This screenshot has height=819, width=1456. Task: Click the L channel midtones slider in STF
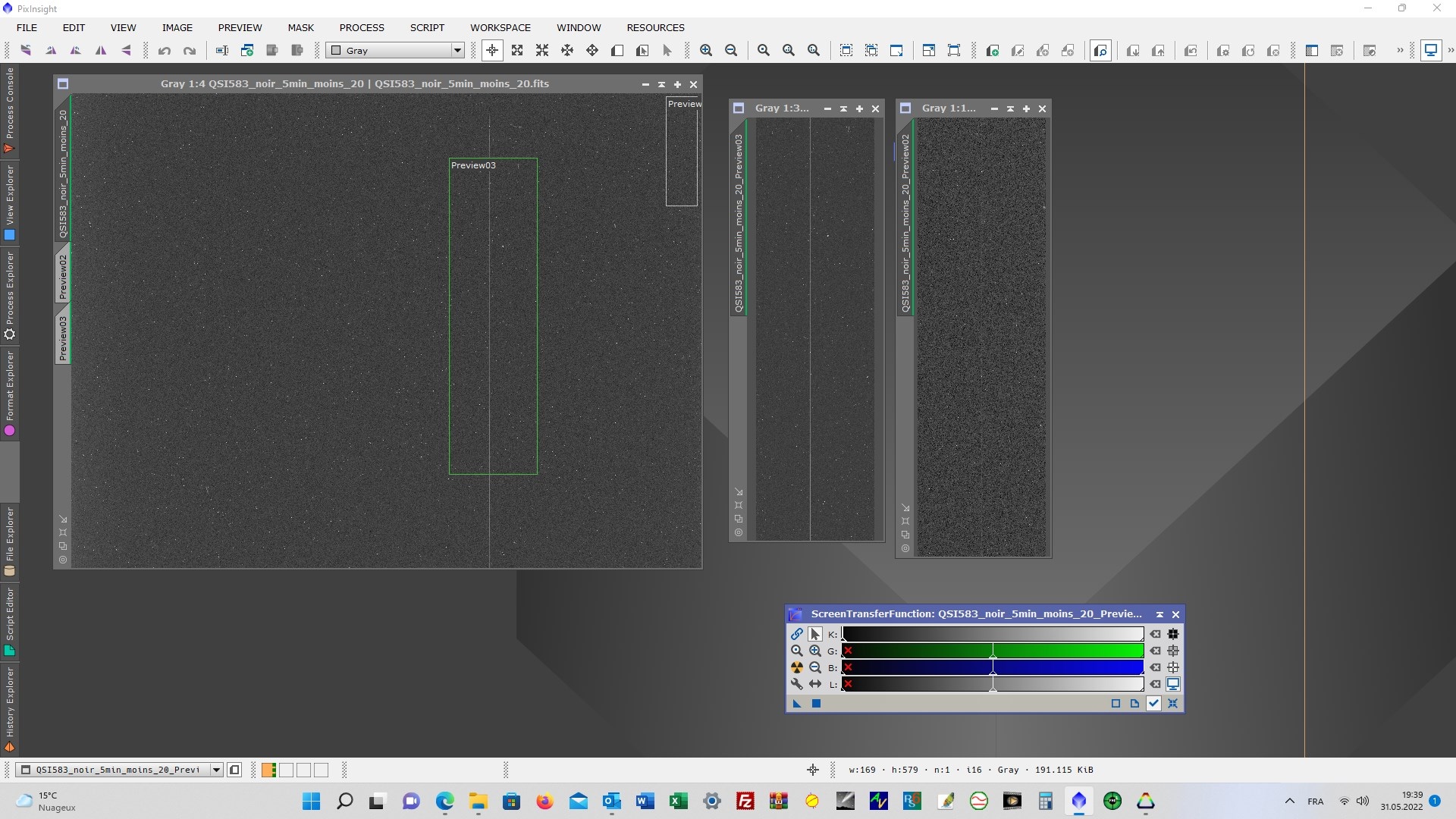pyautogui.click(x=993, y=685)
